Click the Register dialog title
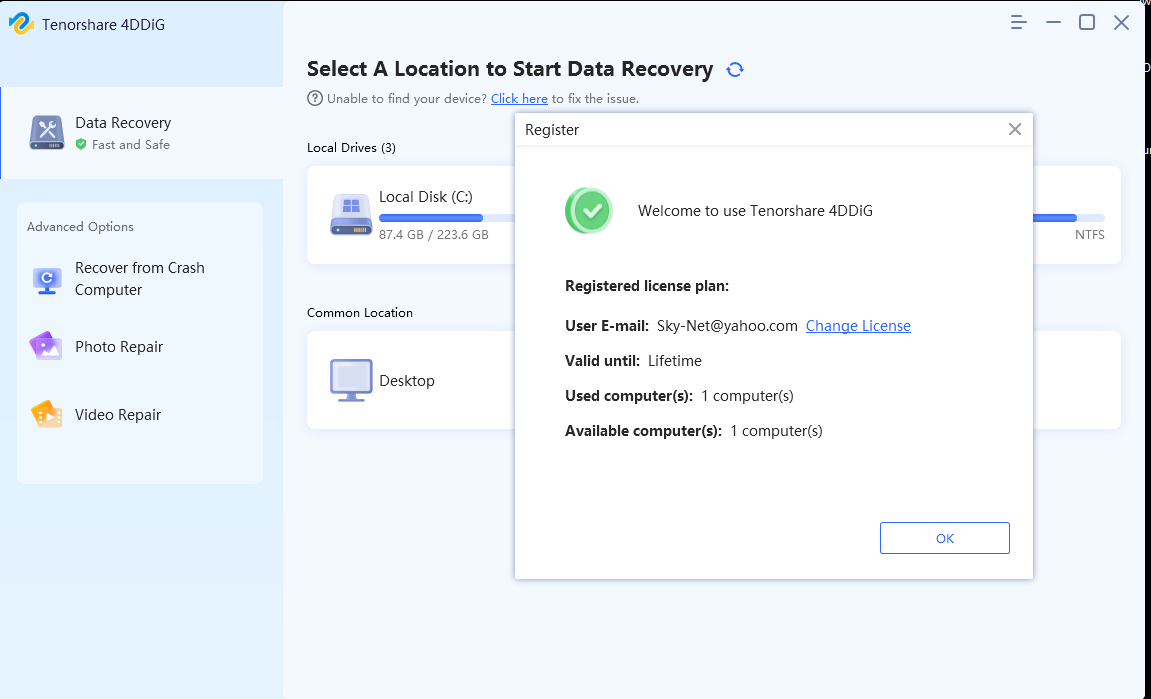The height and width of the screenshot is (699, 1151). (x=552, y=130)
